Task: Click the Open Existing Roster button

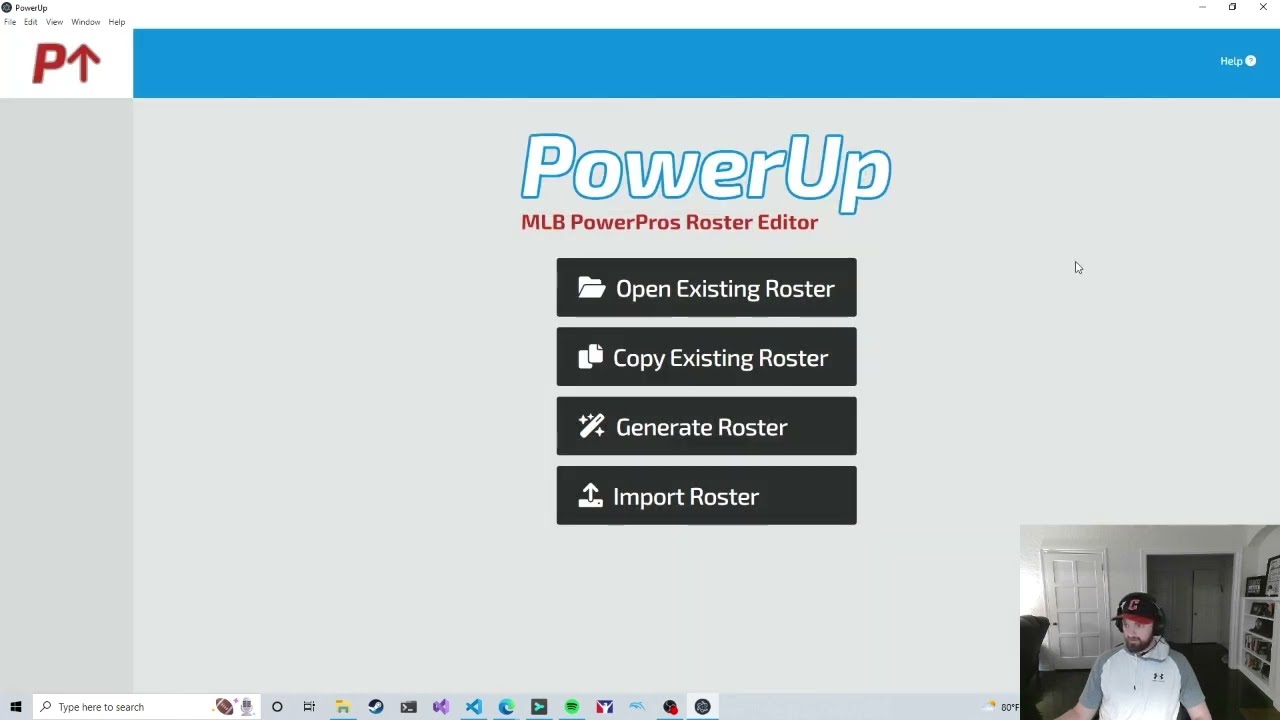Action: (x=706, y=288)
